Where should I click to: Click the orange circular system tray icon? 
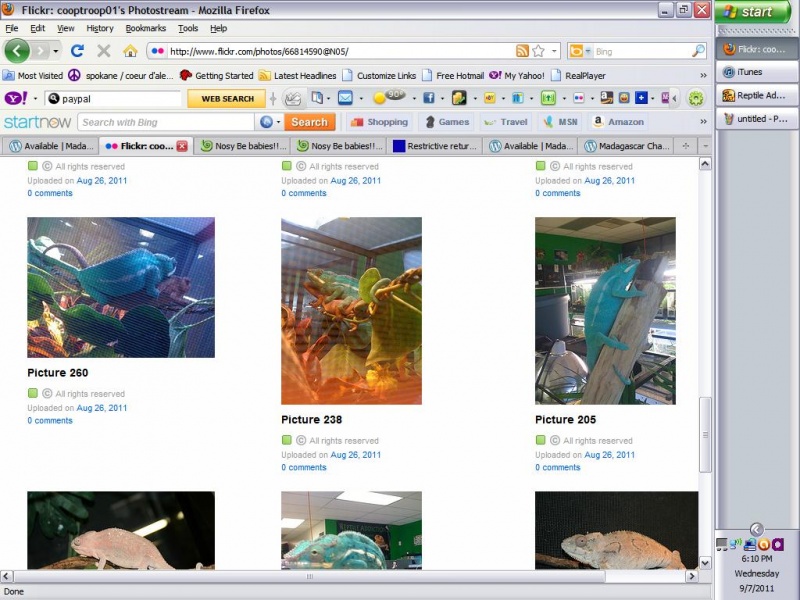(x=763, y=544)
